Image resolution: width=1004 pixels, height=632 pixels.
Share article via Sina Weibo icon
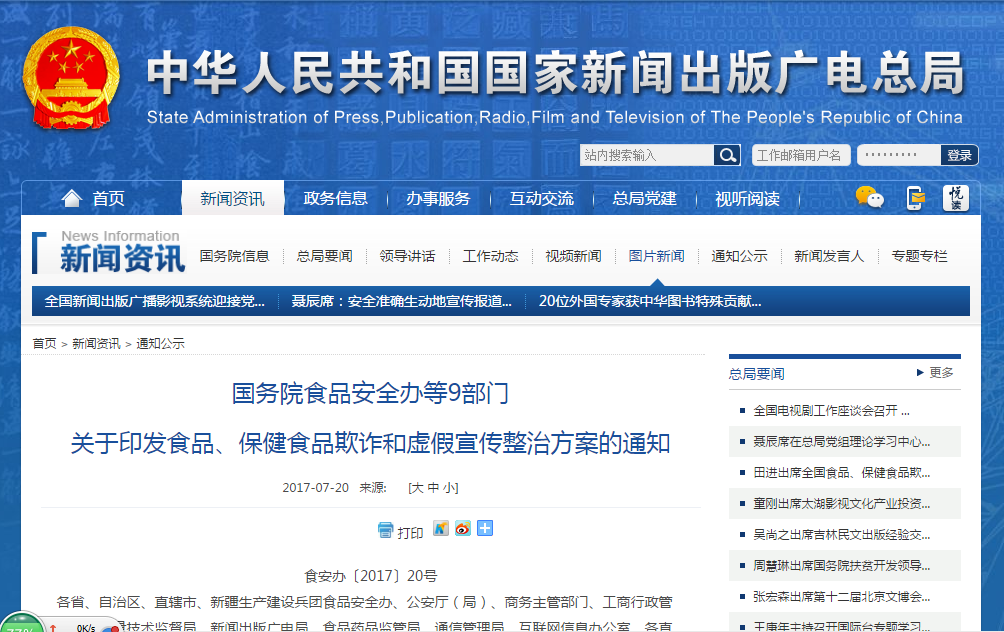coord(462,529)
